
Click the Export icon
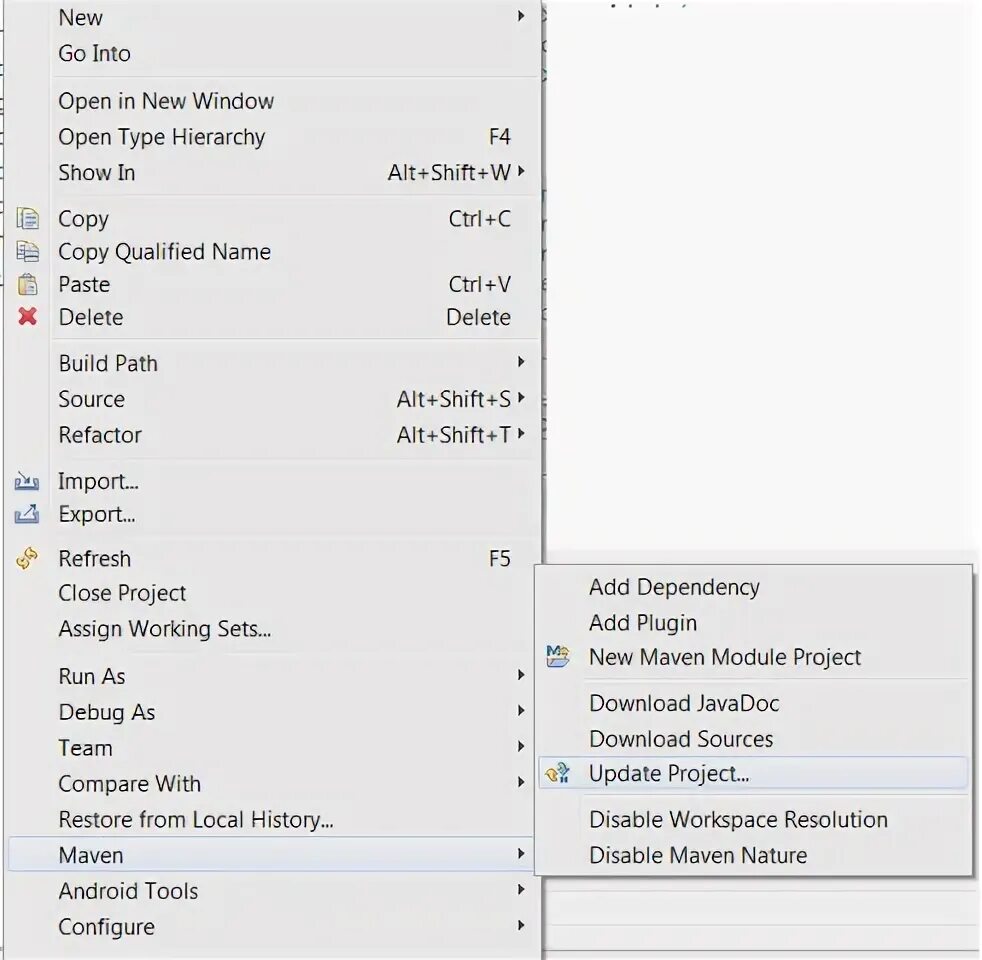[27, 514]
